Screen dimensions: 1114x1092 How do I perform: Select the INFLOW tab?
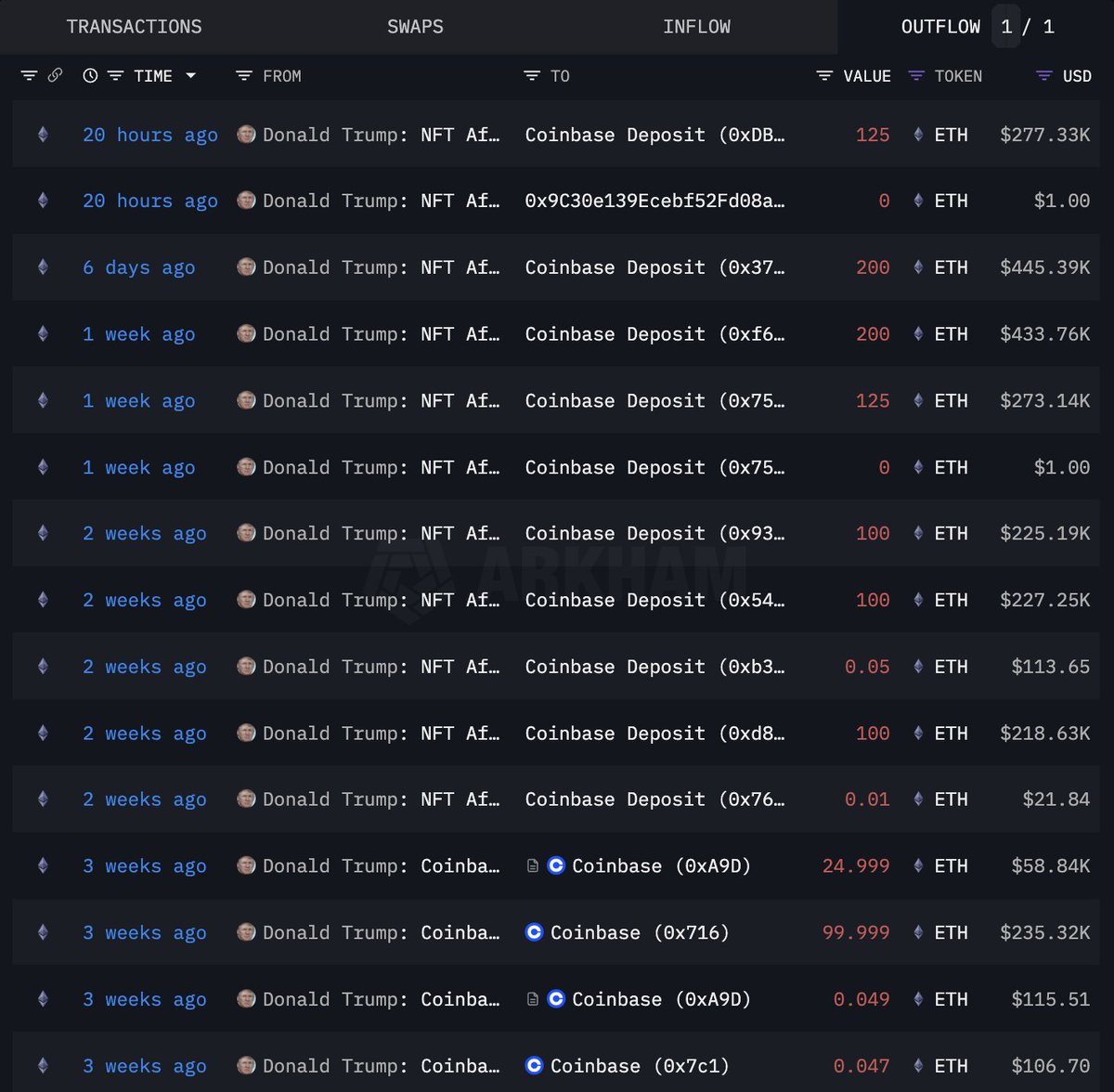pyautogui.click(x=696, y=27)
